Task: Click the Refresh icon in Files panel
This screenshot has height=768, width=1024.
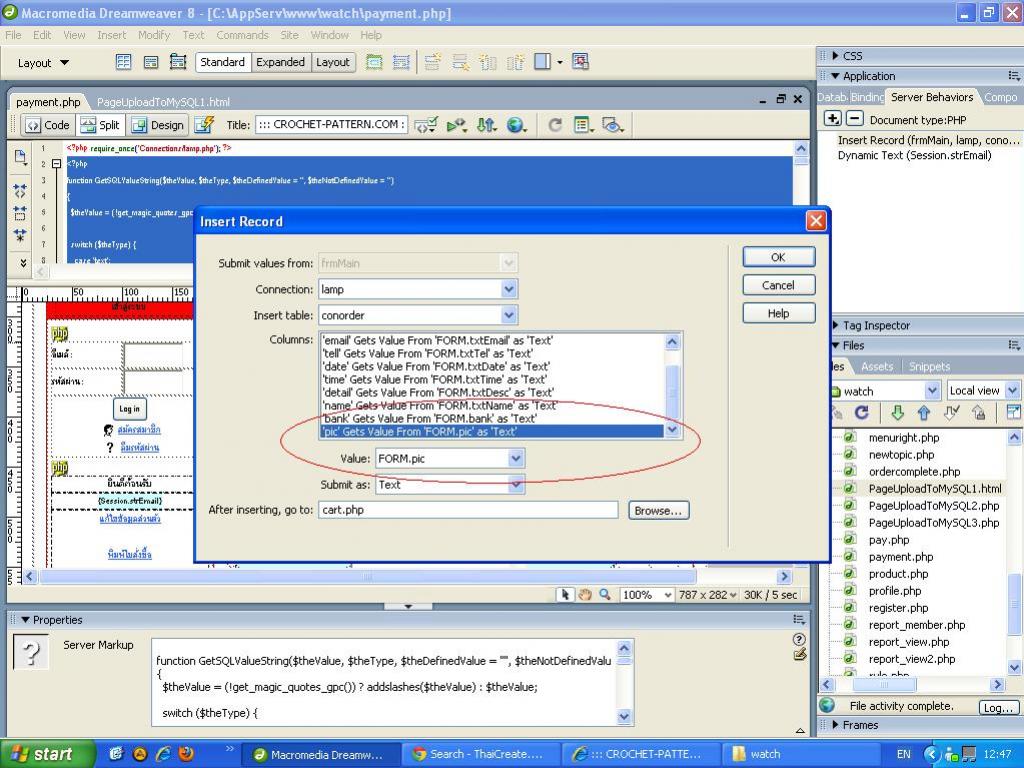Action: pos(862,412)
